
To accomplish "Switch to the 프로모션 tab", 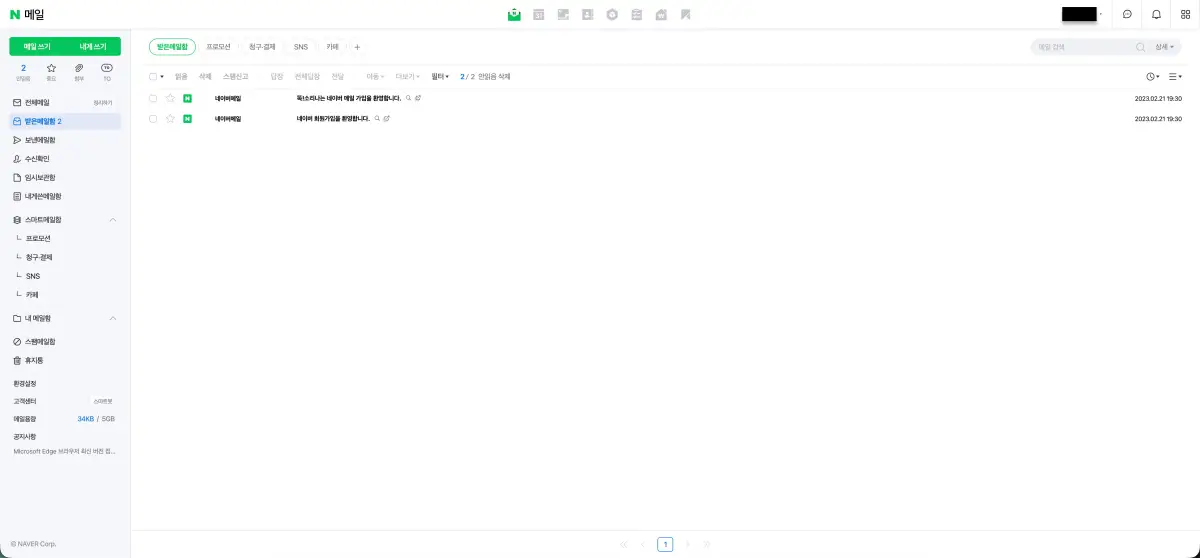I will pyautogui.click(x=218, y=47).
